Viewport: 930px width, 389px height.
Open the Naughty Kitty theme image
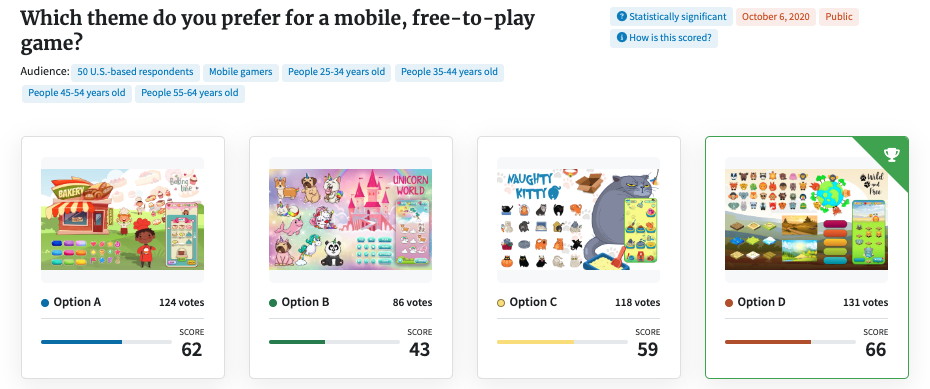(x=578, y=219)
